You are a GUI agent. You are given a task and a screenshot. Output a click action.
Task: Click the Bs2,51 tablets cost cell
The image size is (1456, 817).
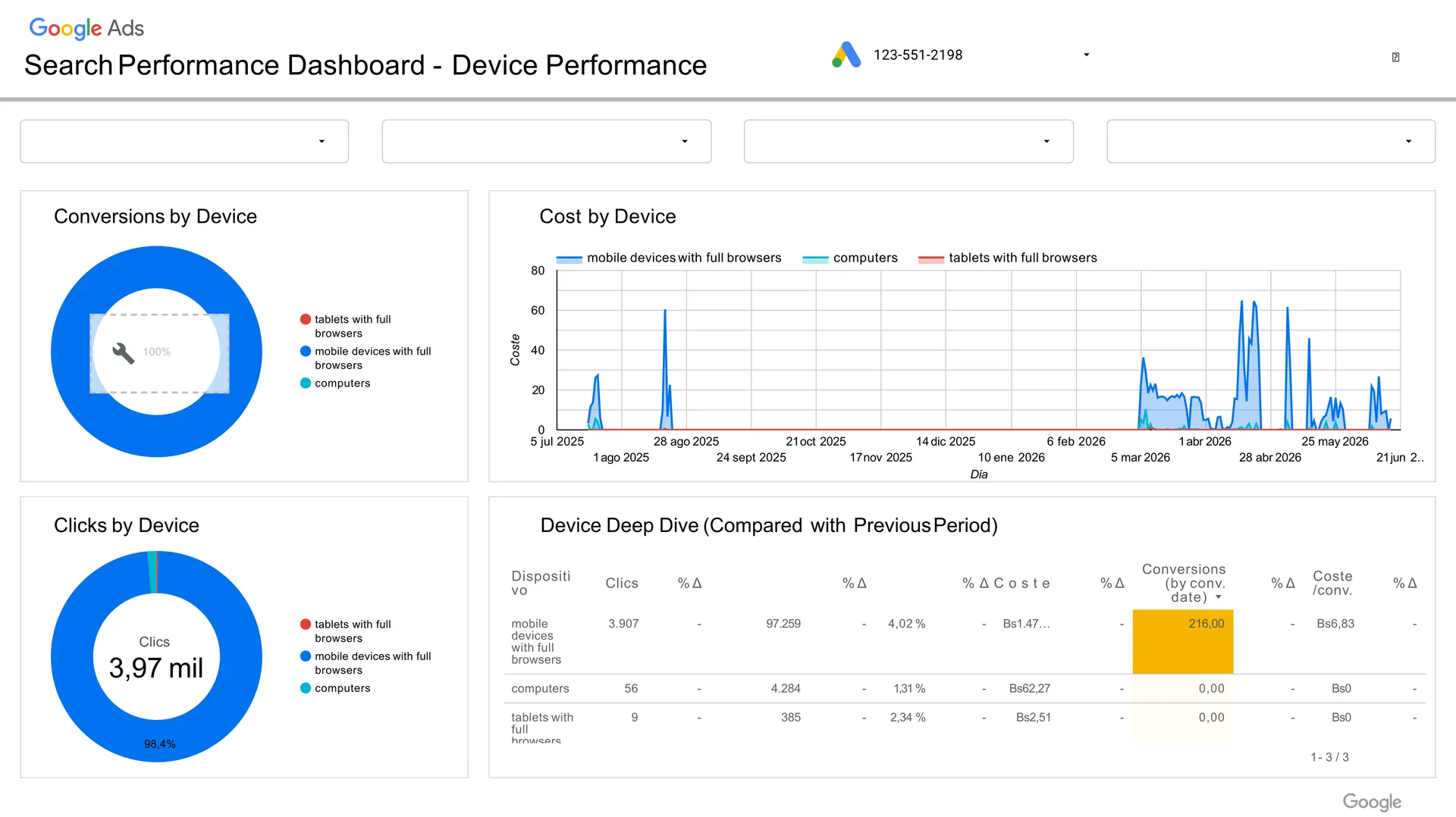click(x=1033, y=718)
